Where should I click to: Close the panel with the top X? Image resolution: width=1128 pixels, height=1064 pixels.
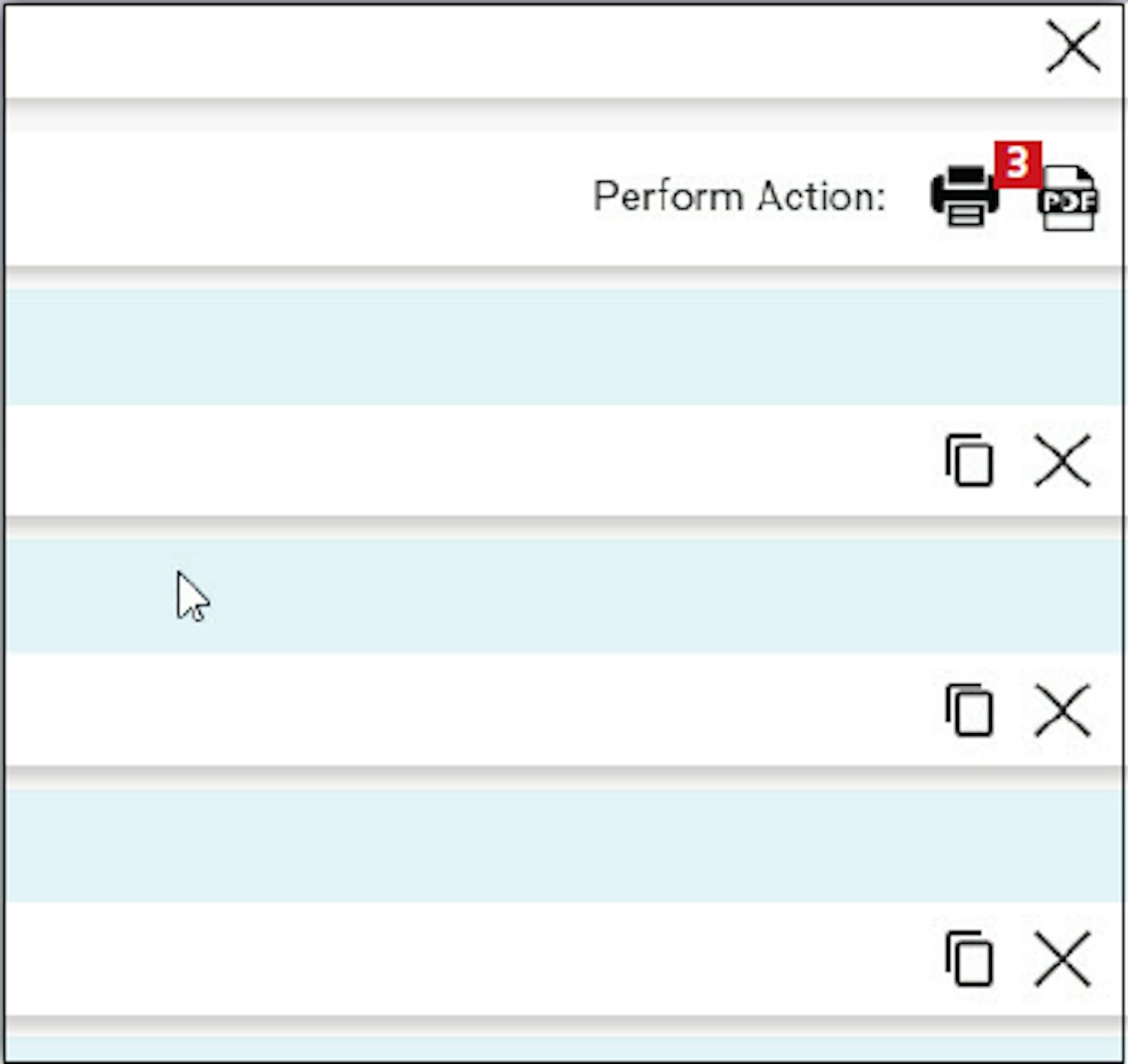[1073, 47]
